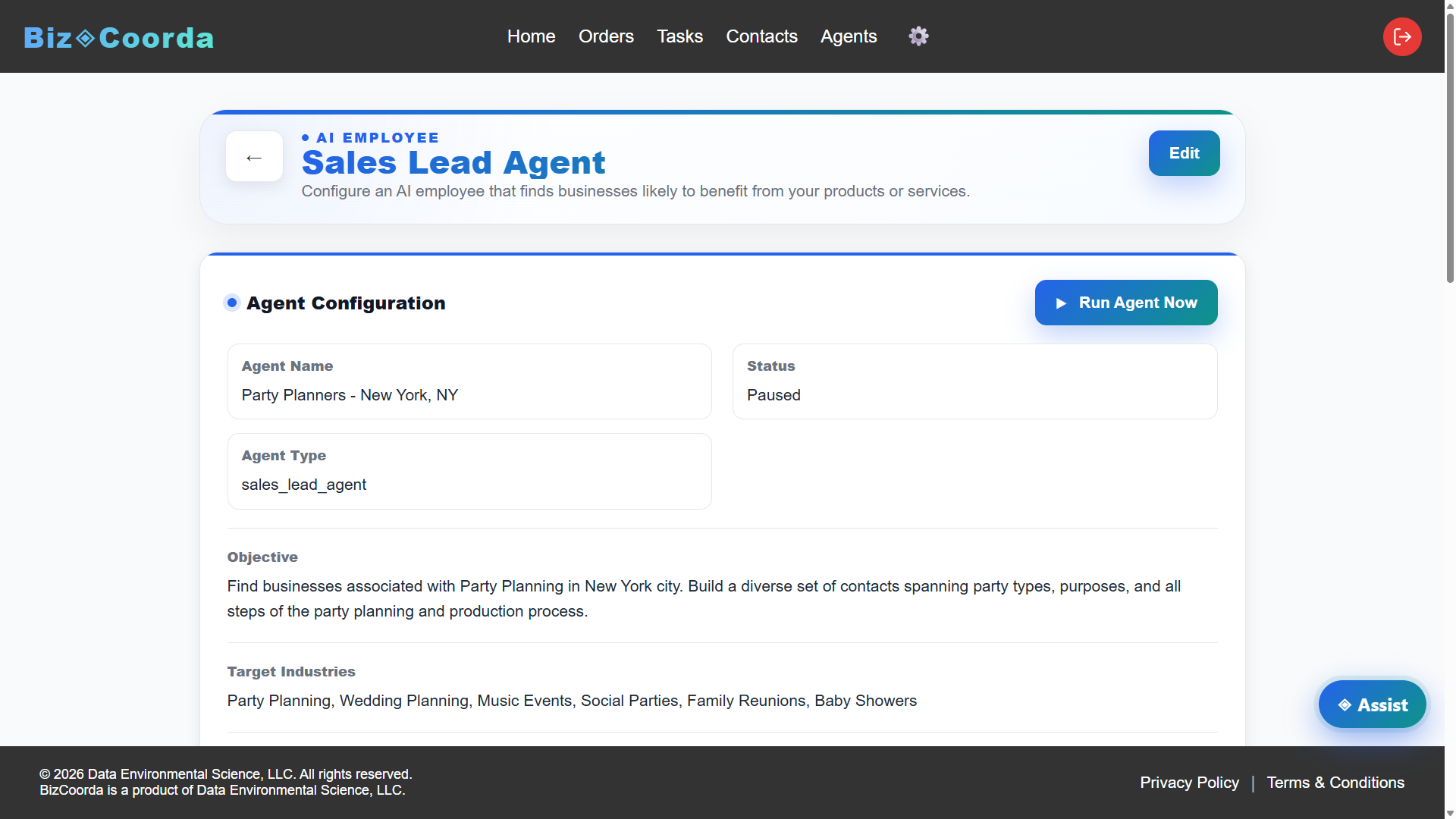Click the 'sales_lead_agent' type value
Screen dimensions: 1456x819
click(303, 485)
